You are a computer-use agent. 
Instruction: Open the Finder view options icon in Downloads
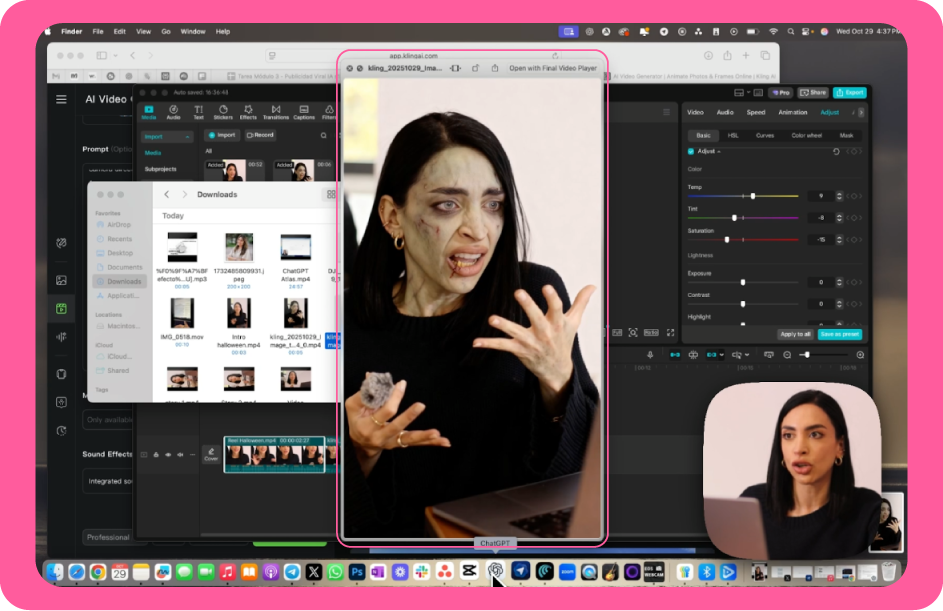coord(331,194)
